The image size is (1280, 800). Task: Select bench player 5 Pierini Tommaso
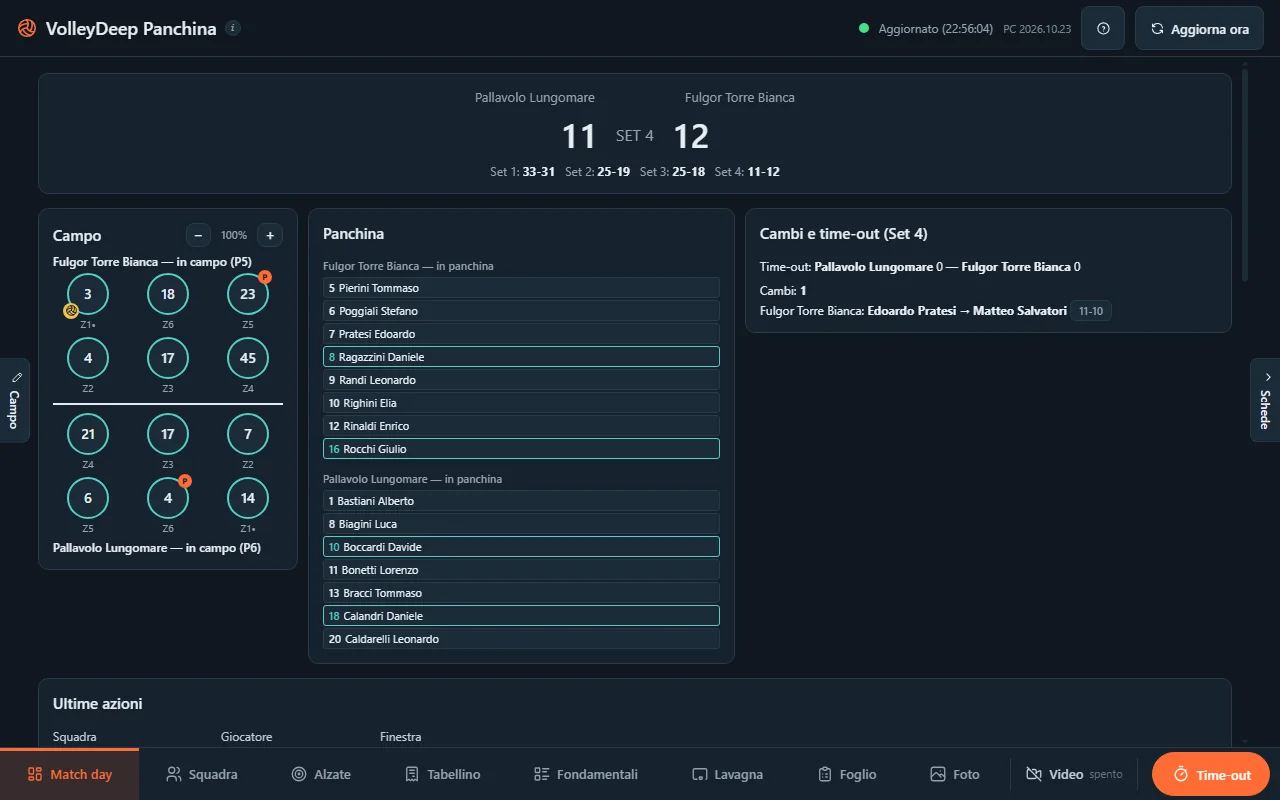[521, 288]
